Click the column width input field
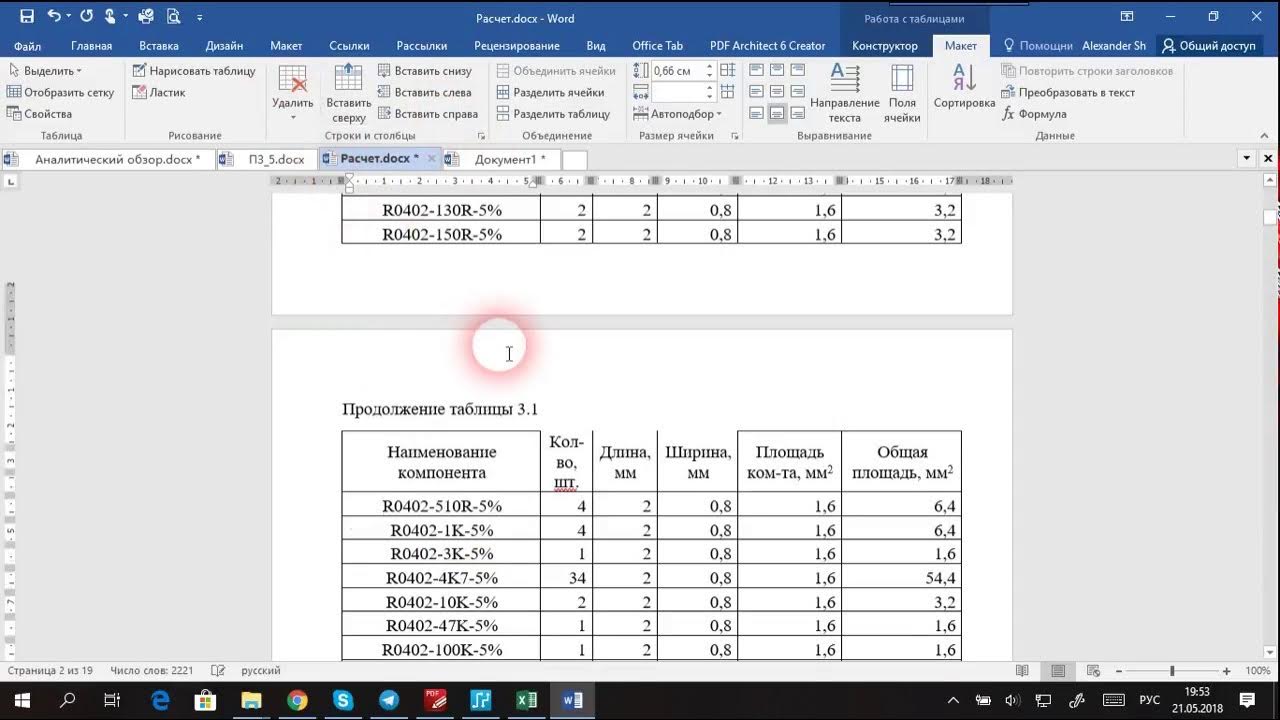The image size is (1280, 720). 677,92
